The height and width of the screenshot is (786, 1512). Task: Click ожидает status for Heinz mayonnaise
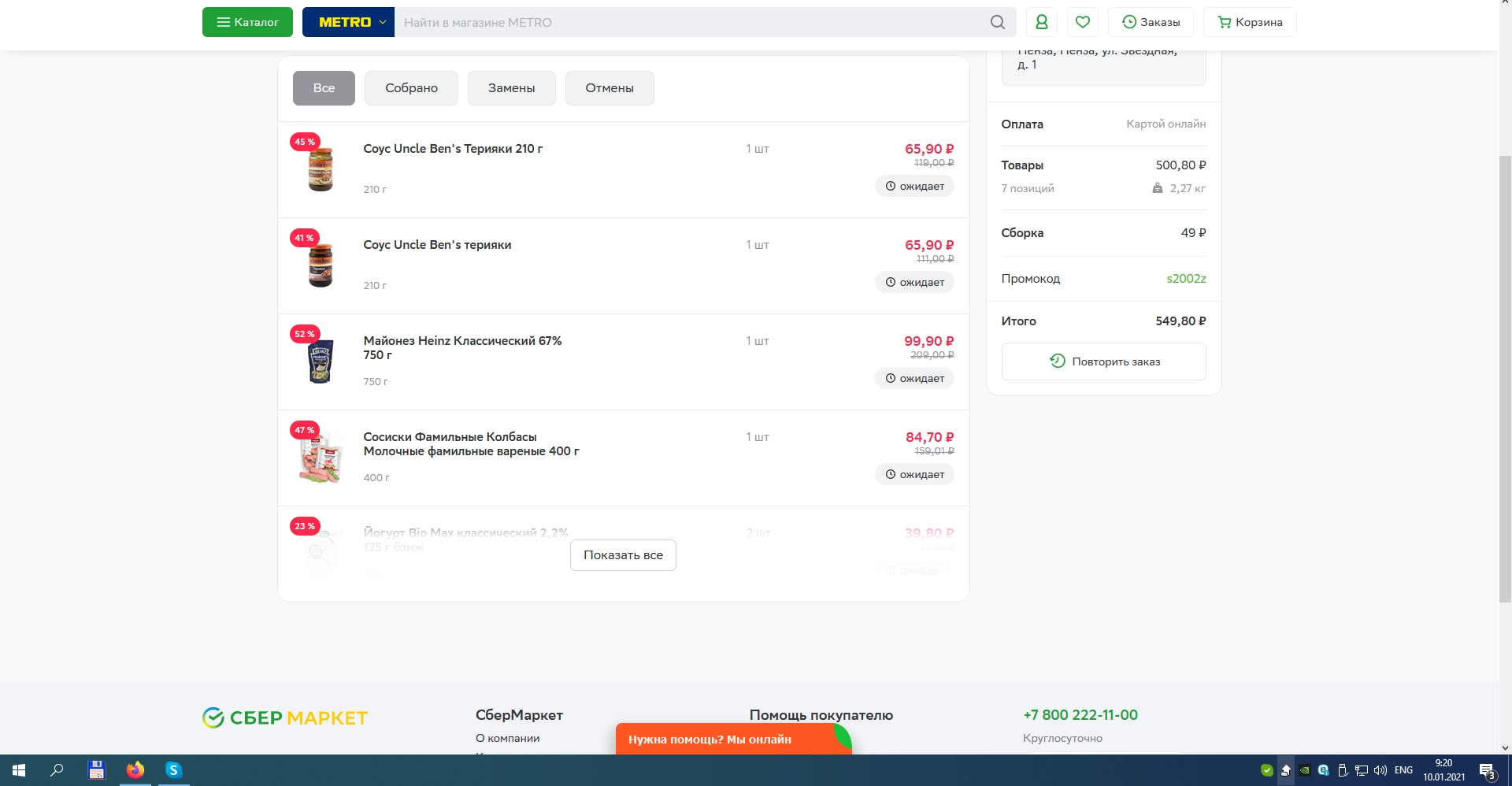[x=914, y=379]
